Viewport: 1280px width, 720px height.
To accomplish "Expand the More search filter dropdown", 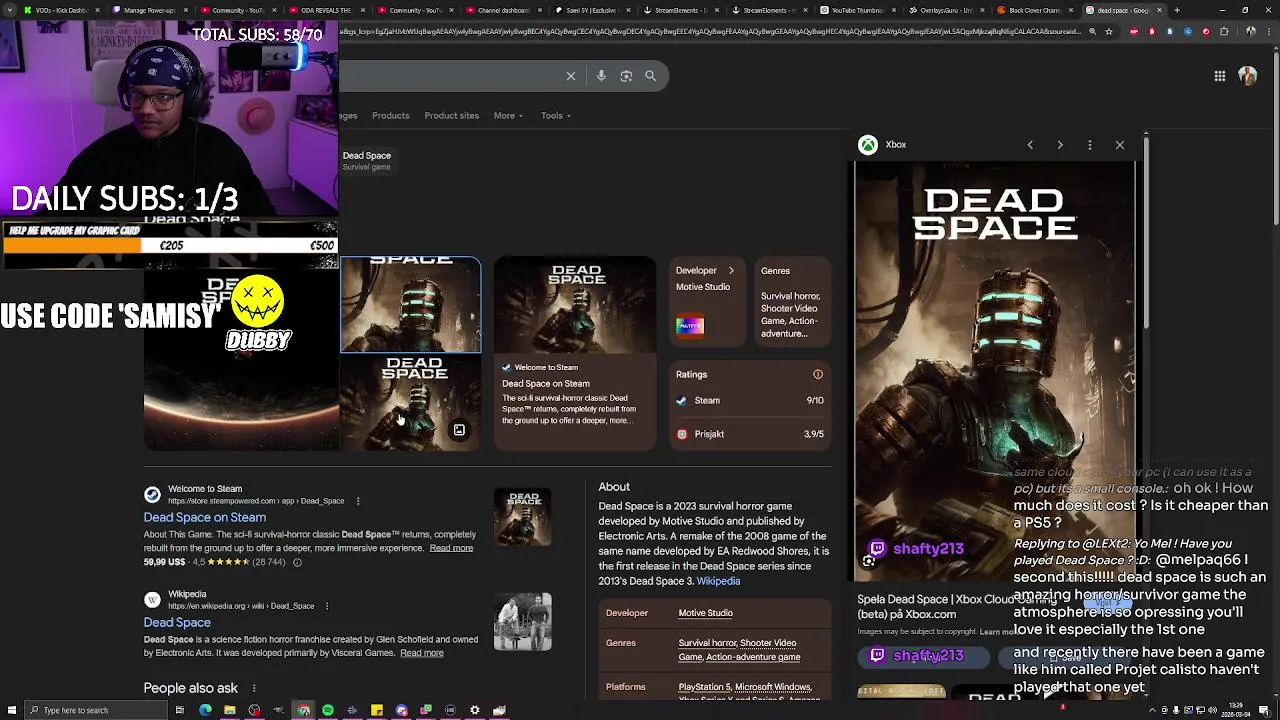I will click(x=508, y=115).
